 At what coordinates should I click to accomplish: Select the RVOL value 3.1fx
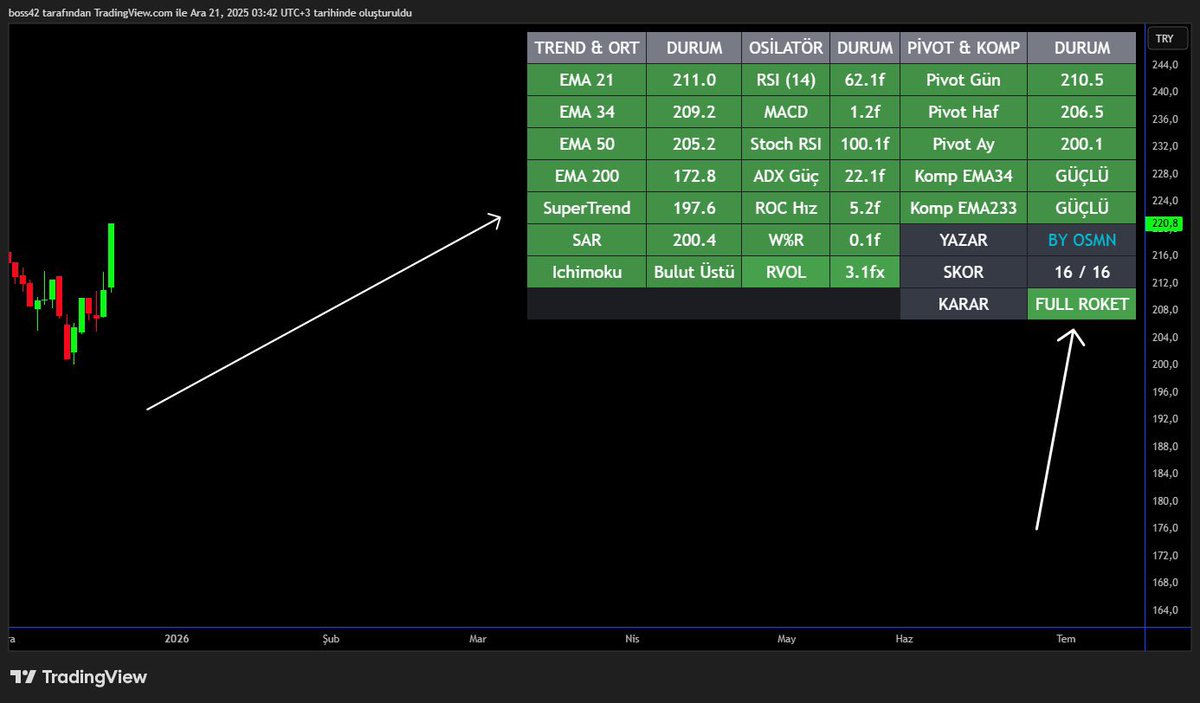[864, 272]
